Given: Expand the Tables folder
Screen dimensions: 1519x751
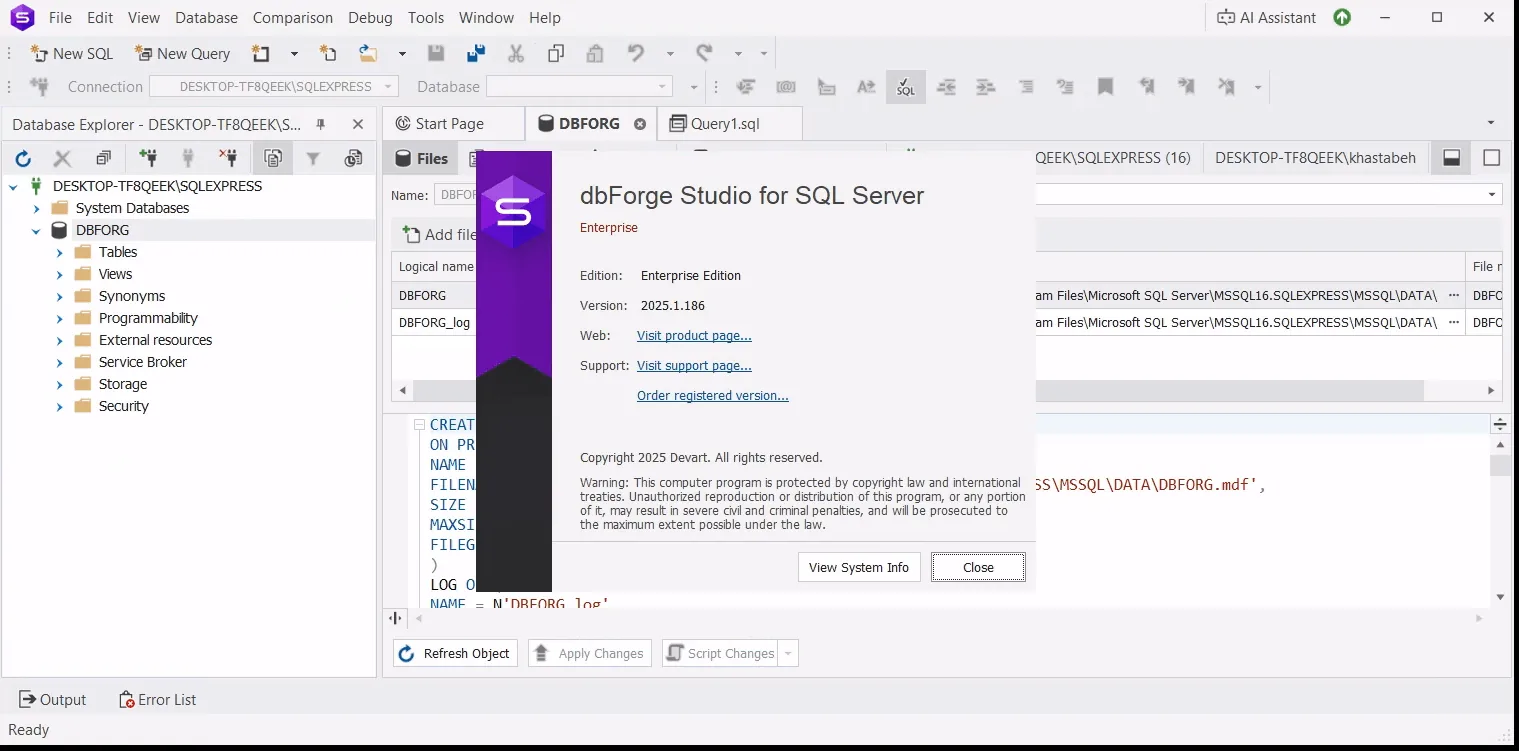Looking at the screenshot, I should [60, 252].
